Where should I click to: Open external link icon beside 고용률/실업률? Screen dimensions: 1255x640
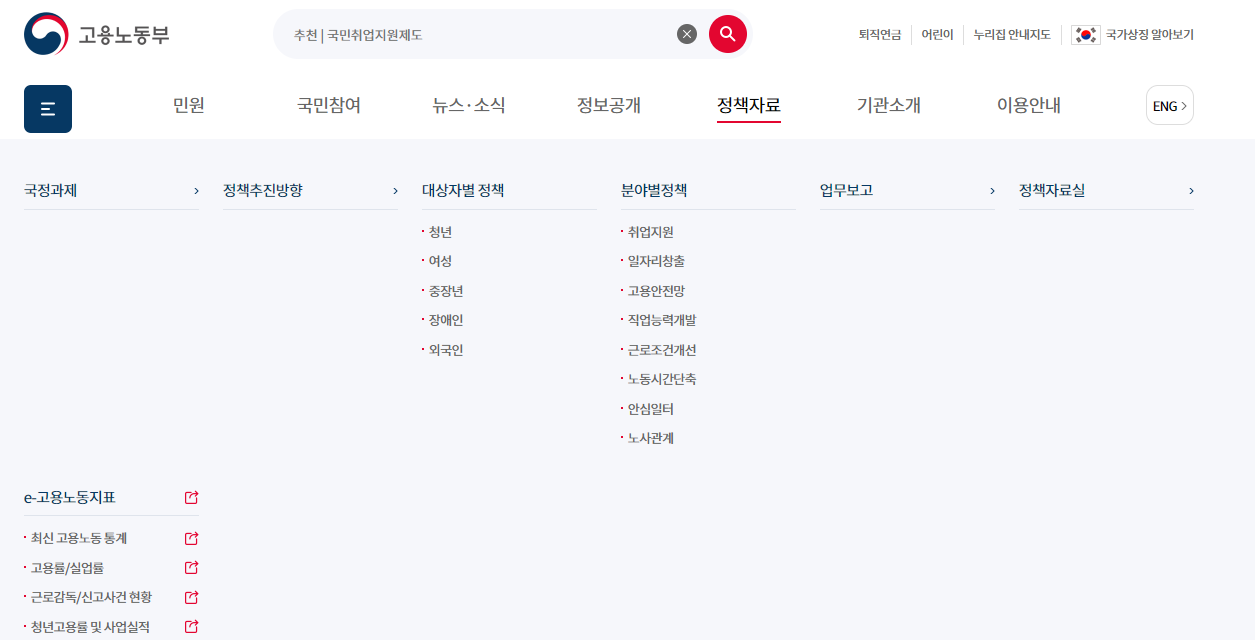192,568
